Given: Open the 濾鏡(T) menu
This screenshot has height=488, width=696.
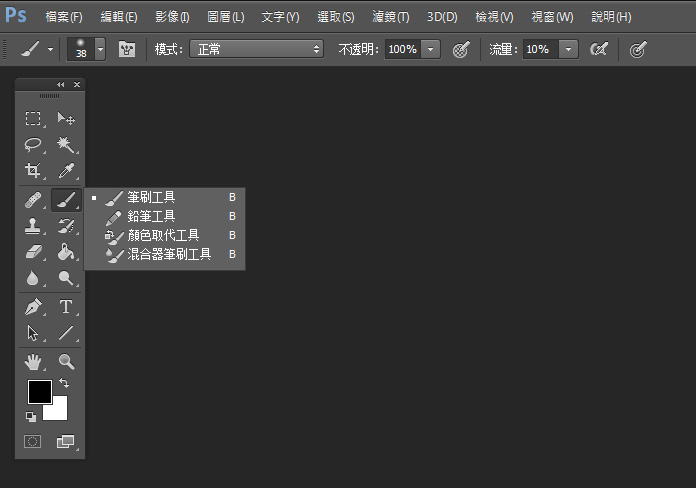Looking at the screenshot, I should 390,17.
